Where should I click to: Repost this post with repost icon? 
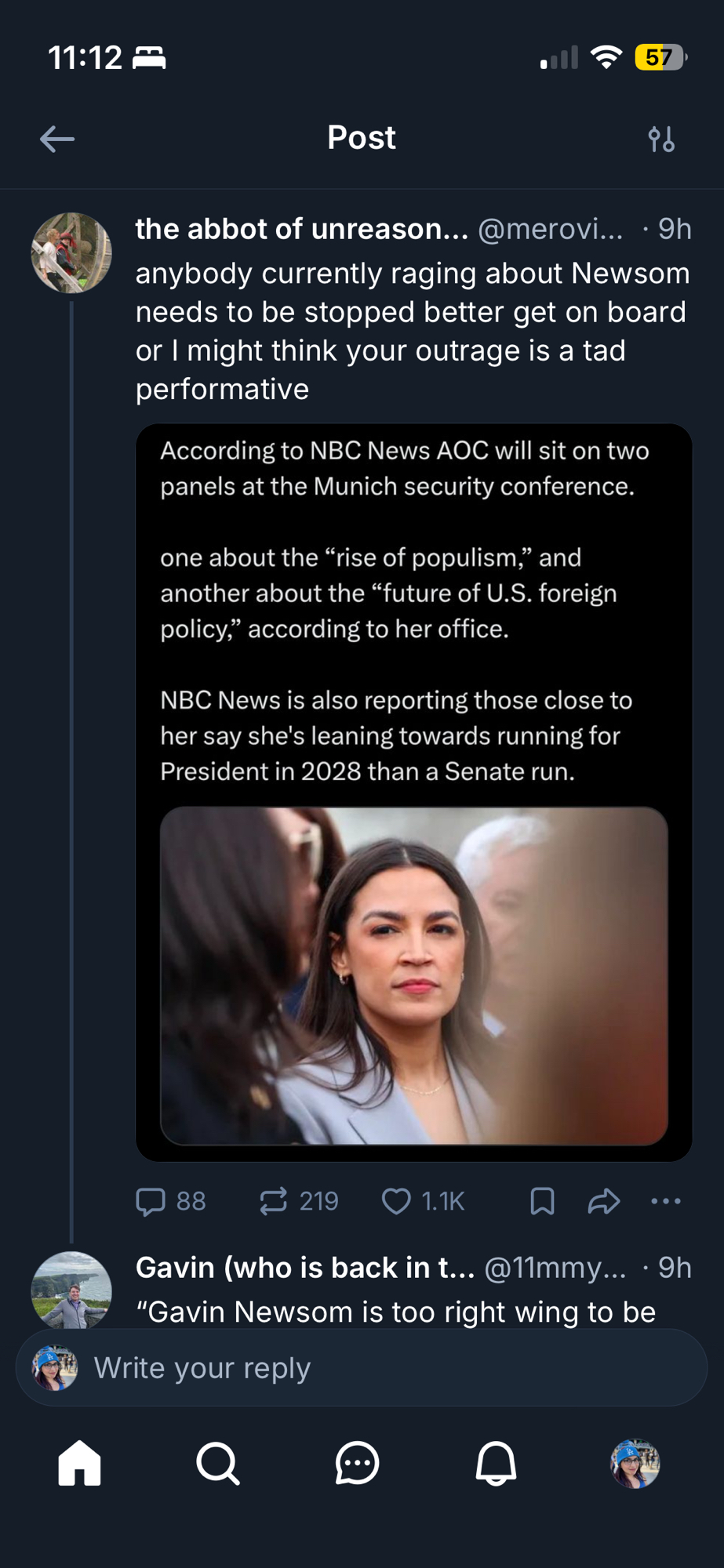point(274,1201)
